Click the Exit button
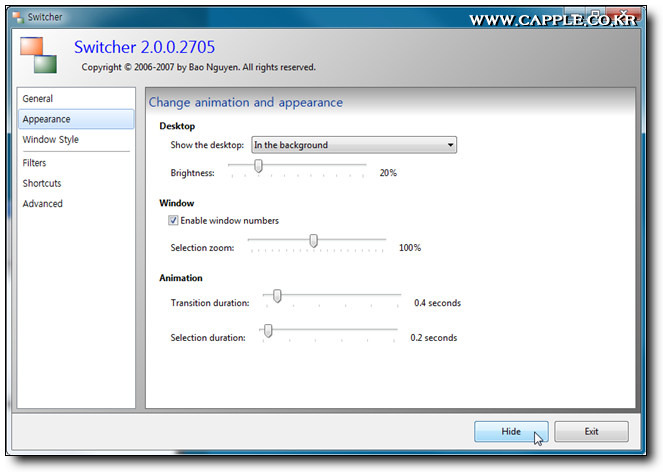Screen dimensions: 663x472 (x=591, y=431)
